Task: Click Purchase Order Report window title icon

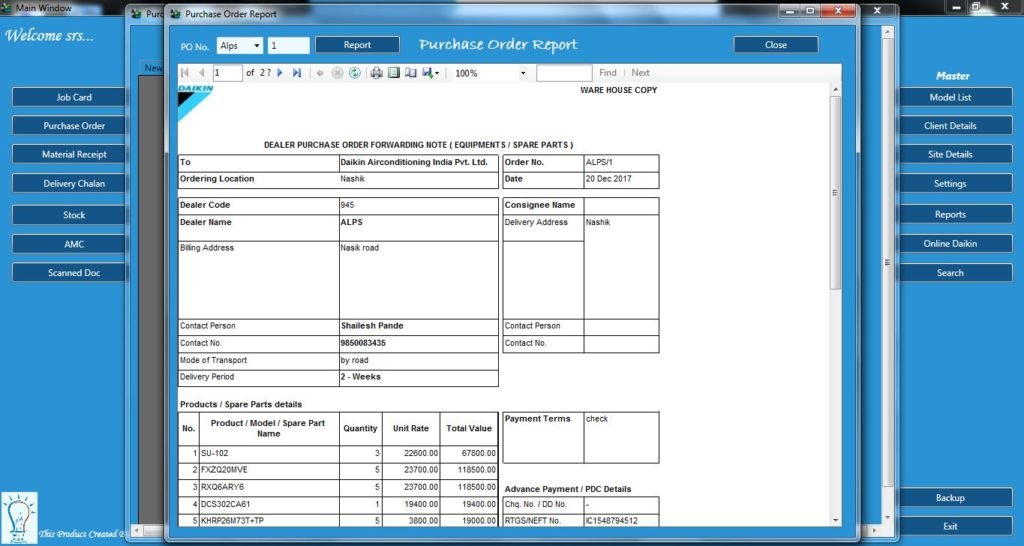Action: pyautogui.click(x=176, y=14)
